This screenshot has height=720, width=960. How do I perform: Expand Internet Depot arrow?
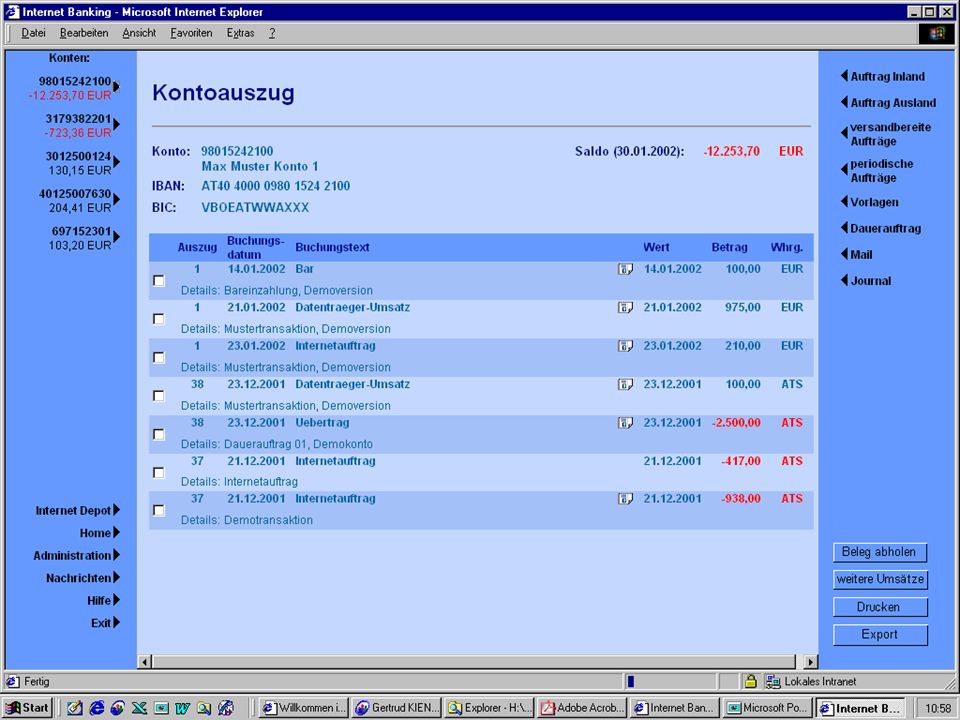[x=116, y=510]
